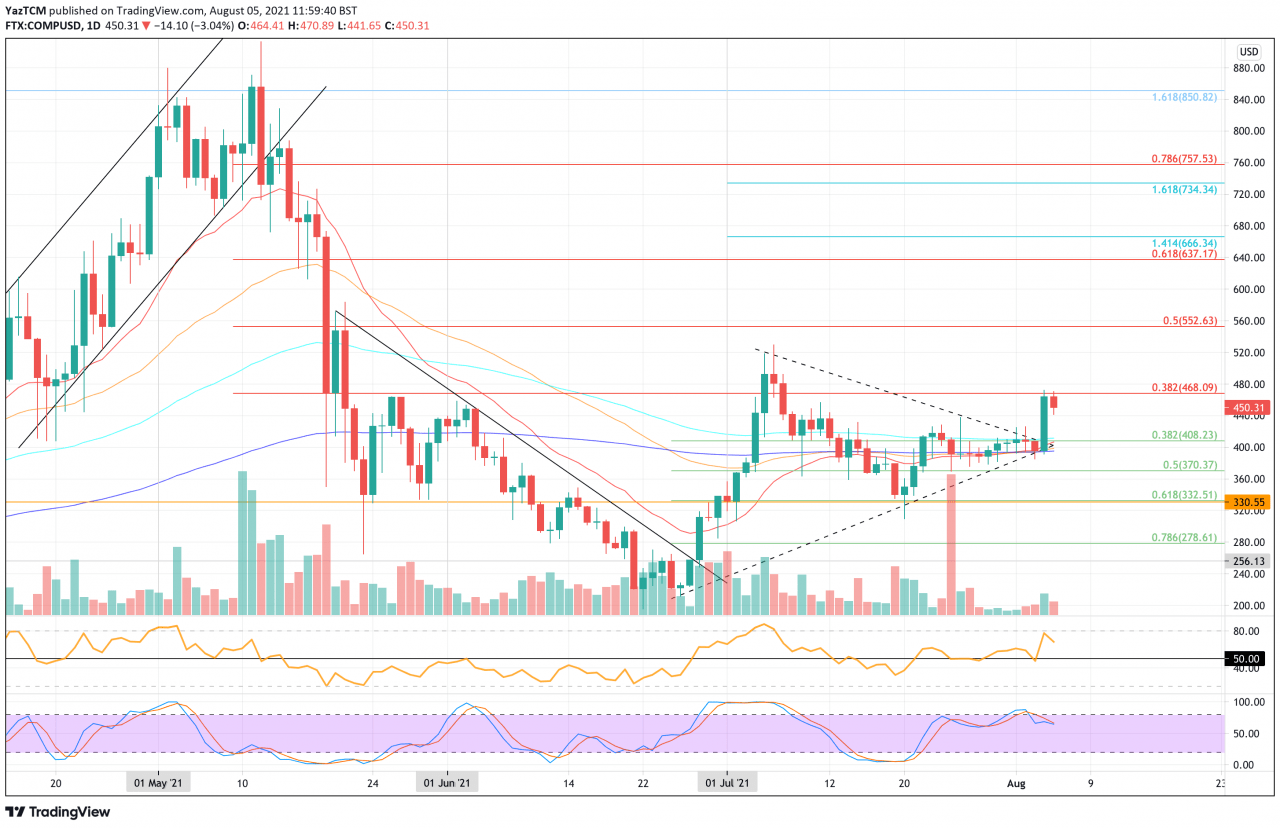Screen dimensions: 1280x828
Task: Click the grey 256.13 price axis label
Action: point(1248,561)
